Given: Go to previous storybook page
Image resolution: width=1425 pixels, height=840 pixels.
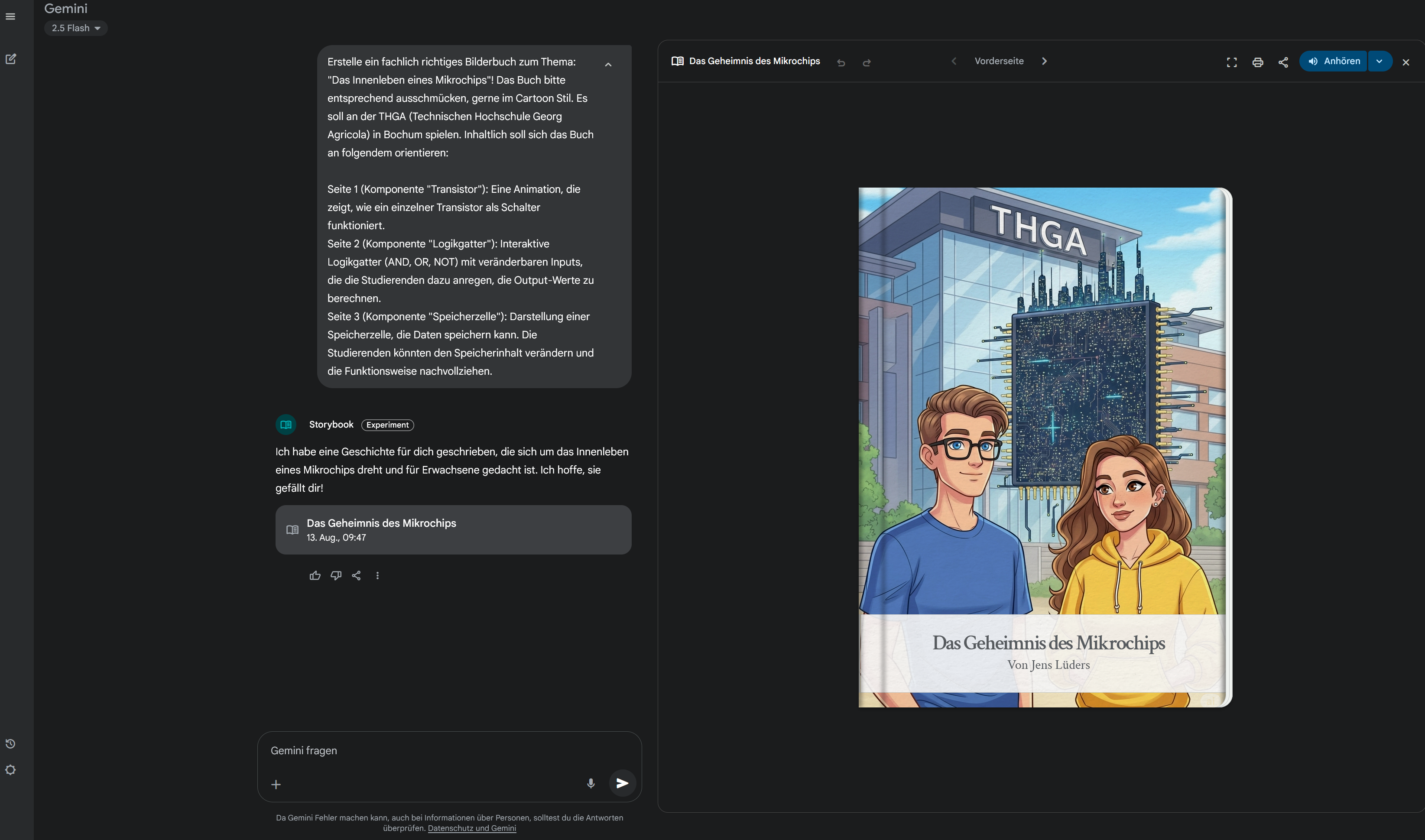Looking at the screenshot, I should pyautogui.click(x=954, y=61).
